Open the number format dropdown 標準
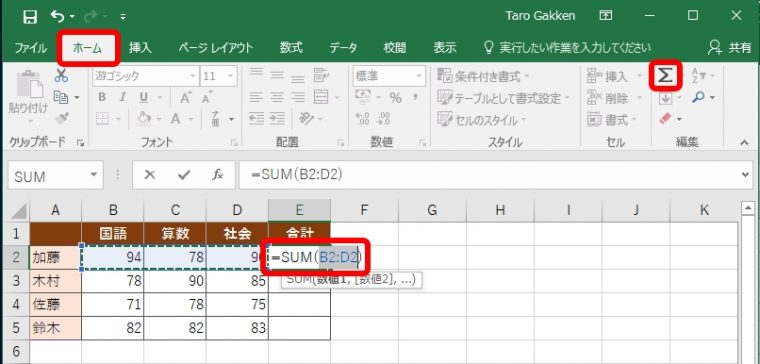760x364 pixels. [389, 76]
